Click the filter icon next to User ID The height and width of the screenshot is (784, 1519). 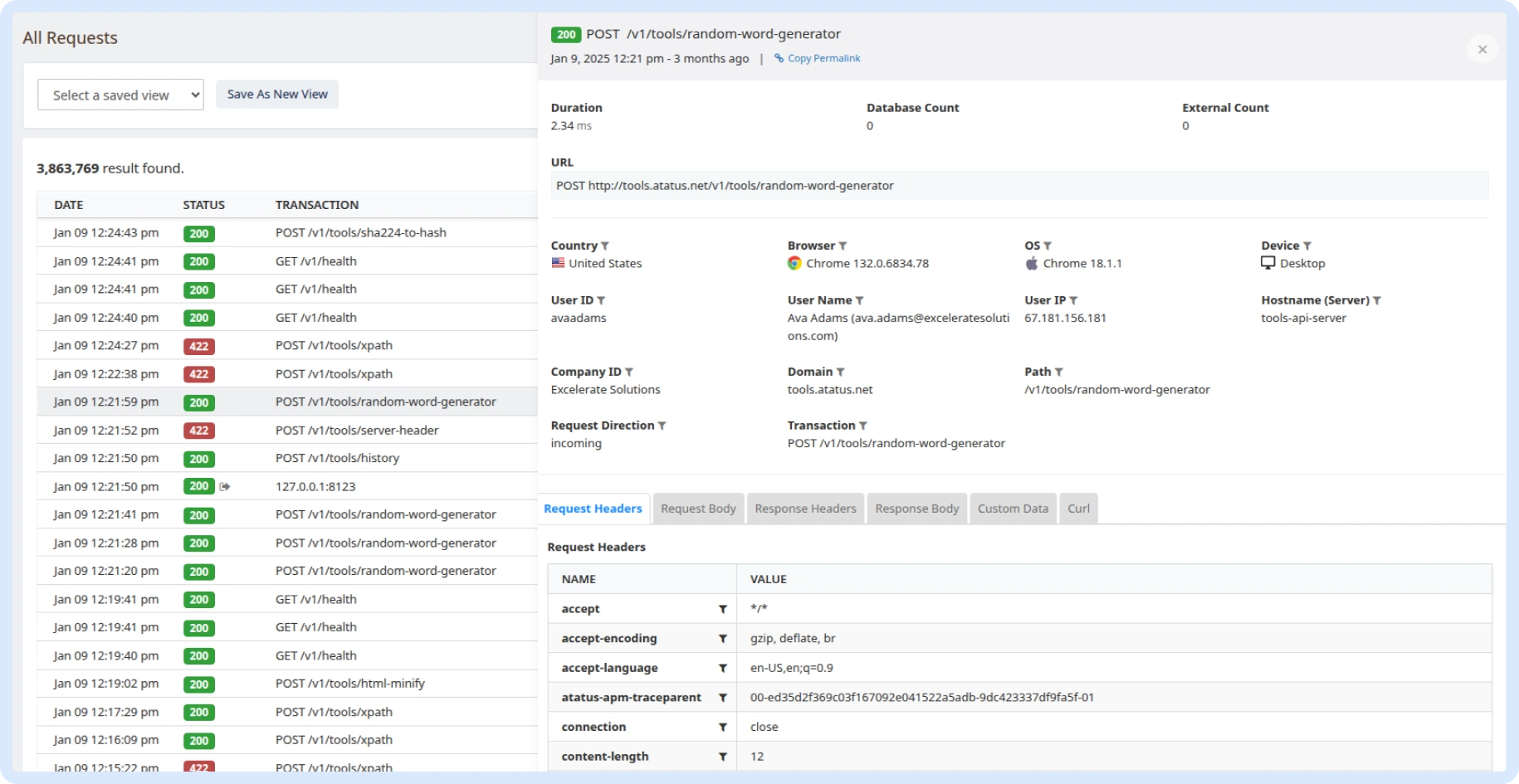pyautogui.click(x=601, y=300)
